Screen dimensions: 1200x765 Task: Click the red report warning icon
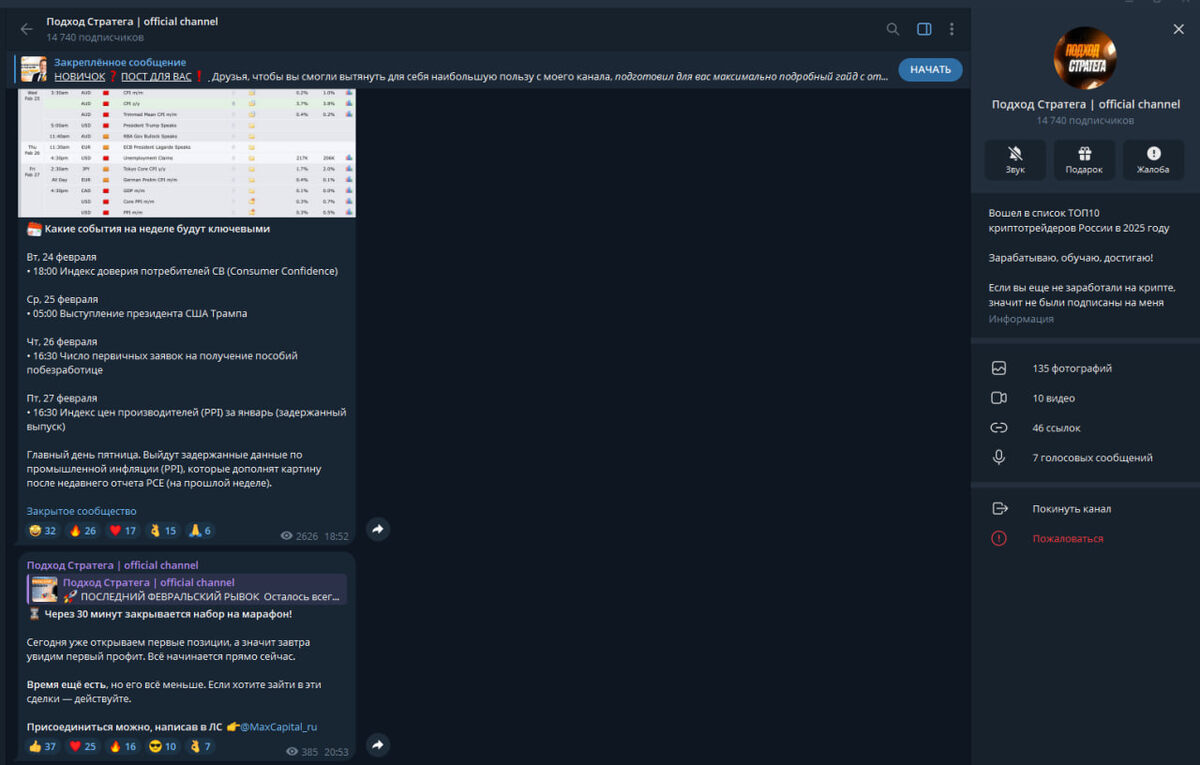[x=998, y=539]
